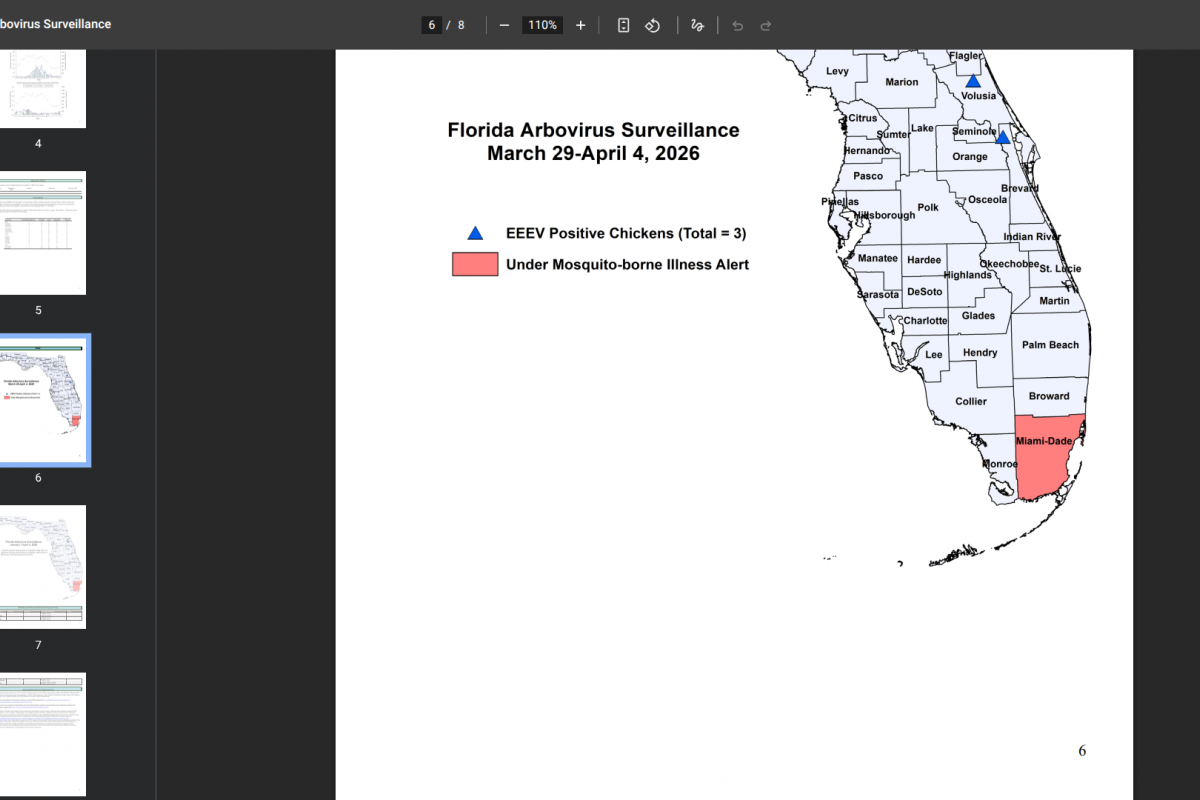1200x800 pixels.
Task: Select the highlighted page 6 thumbnail
Action: coord(40,400)
